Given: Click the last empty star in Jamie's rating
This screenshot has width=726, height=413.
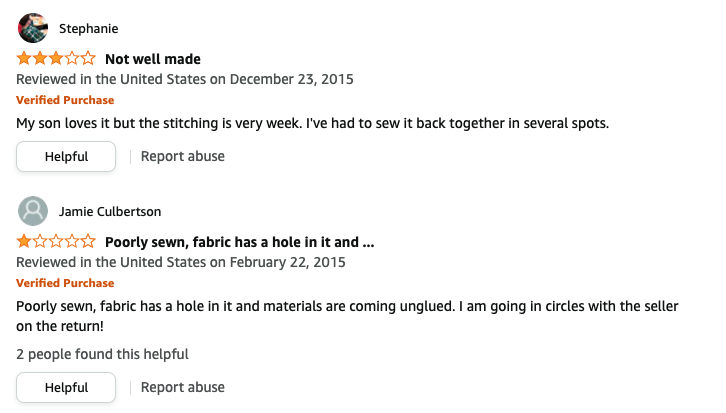Looking at the screenshot, I should (88, 242).
